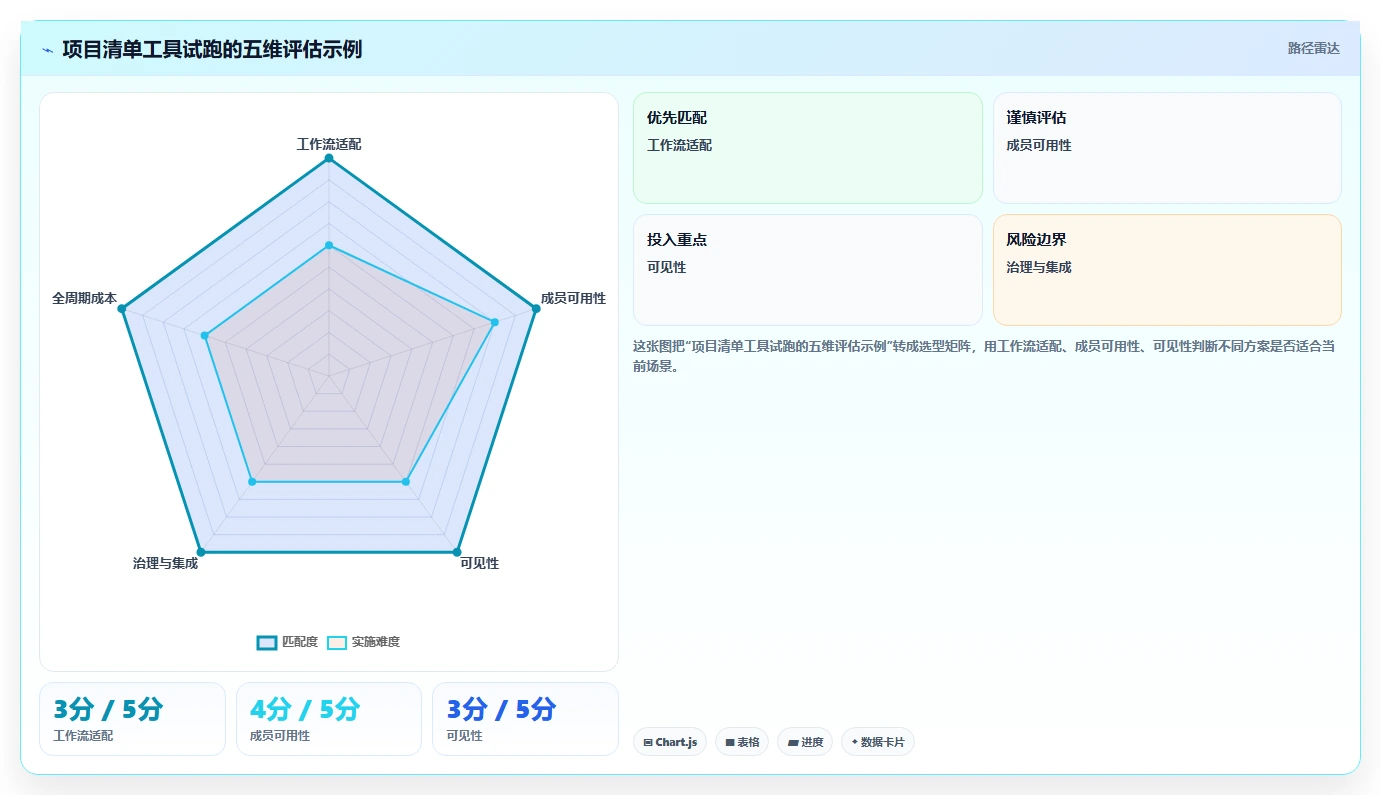Toggle the 实施难度 legend swatch
The image size is (1381, 795).
pos(337,642)
